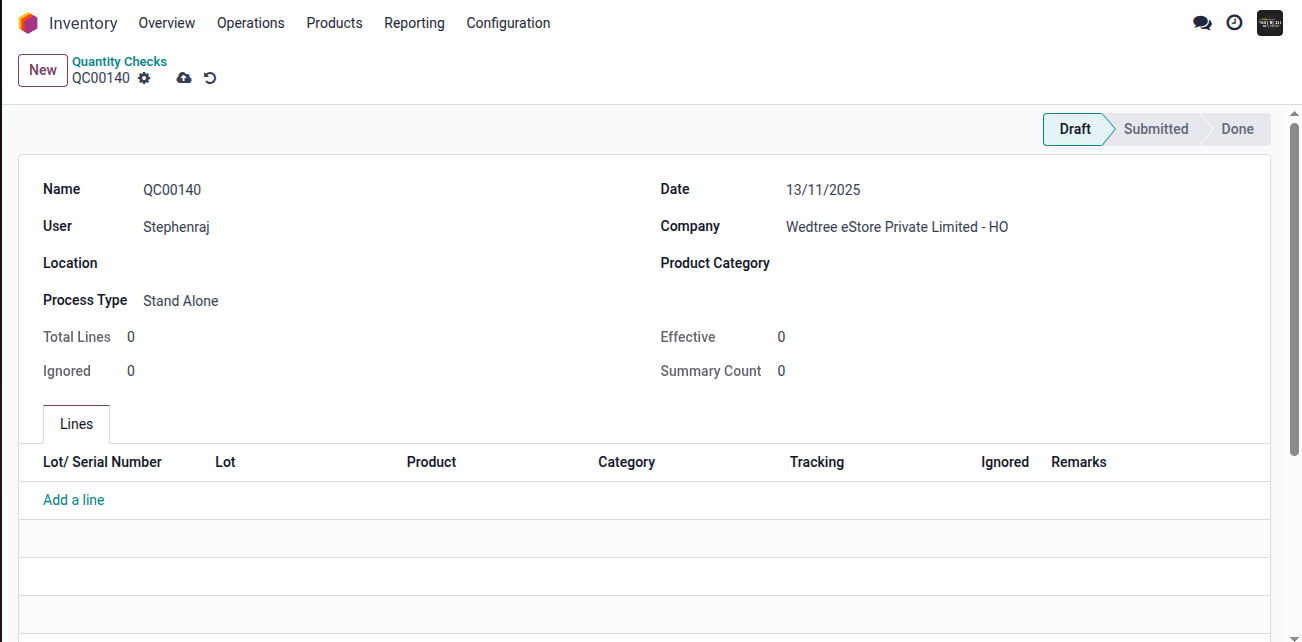Click the vertical page scrollbar
The image size is (1302, 642).
(x=1294, y=290)
